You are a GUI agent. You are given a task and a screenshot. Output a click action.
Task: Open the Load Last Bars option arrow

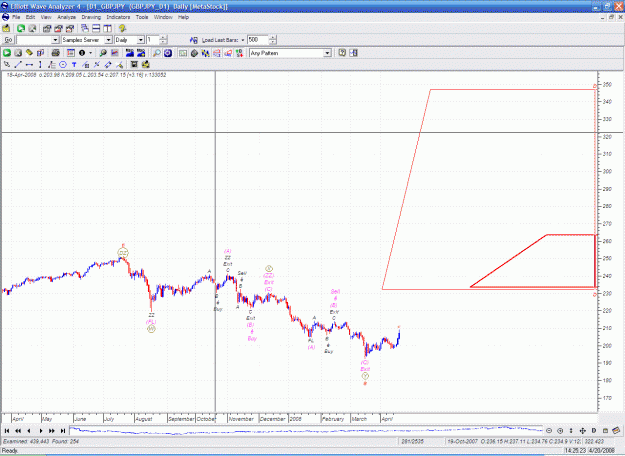[x=243, y=40]
